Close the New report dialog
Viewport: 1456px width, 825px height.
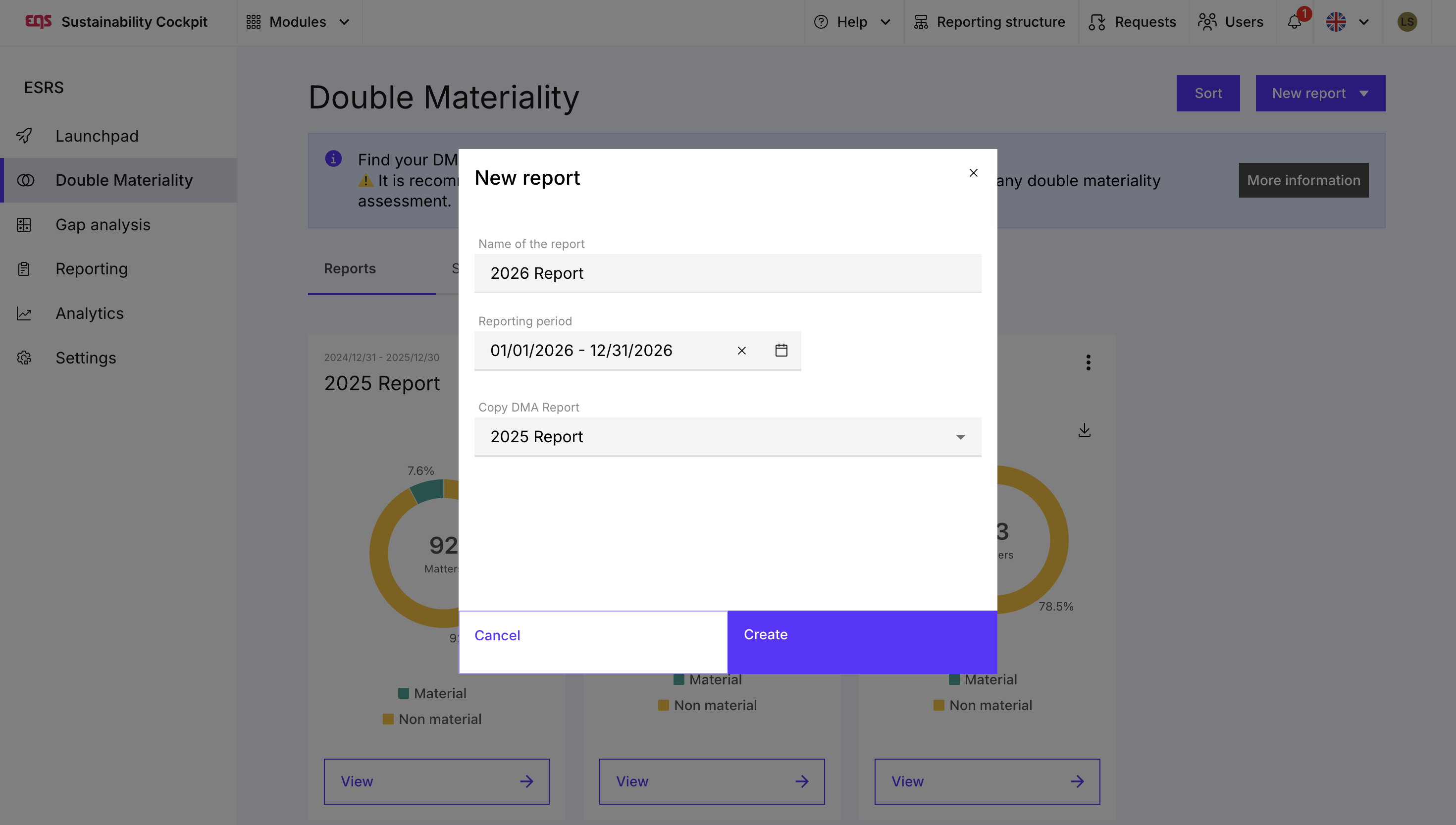click(973, 173)
